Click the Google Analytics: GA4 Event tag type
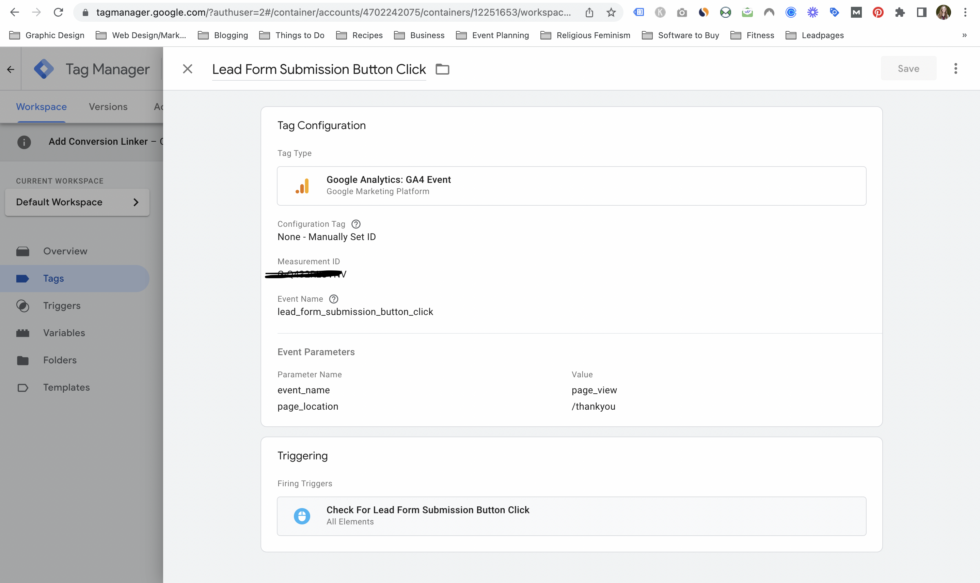The image size is (980, 583). 571,186
